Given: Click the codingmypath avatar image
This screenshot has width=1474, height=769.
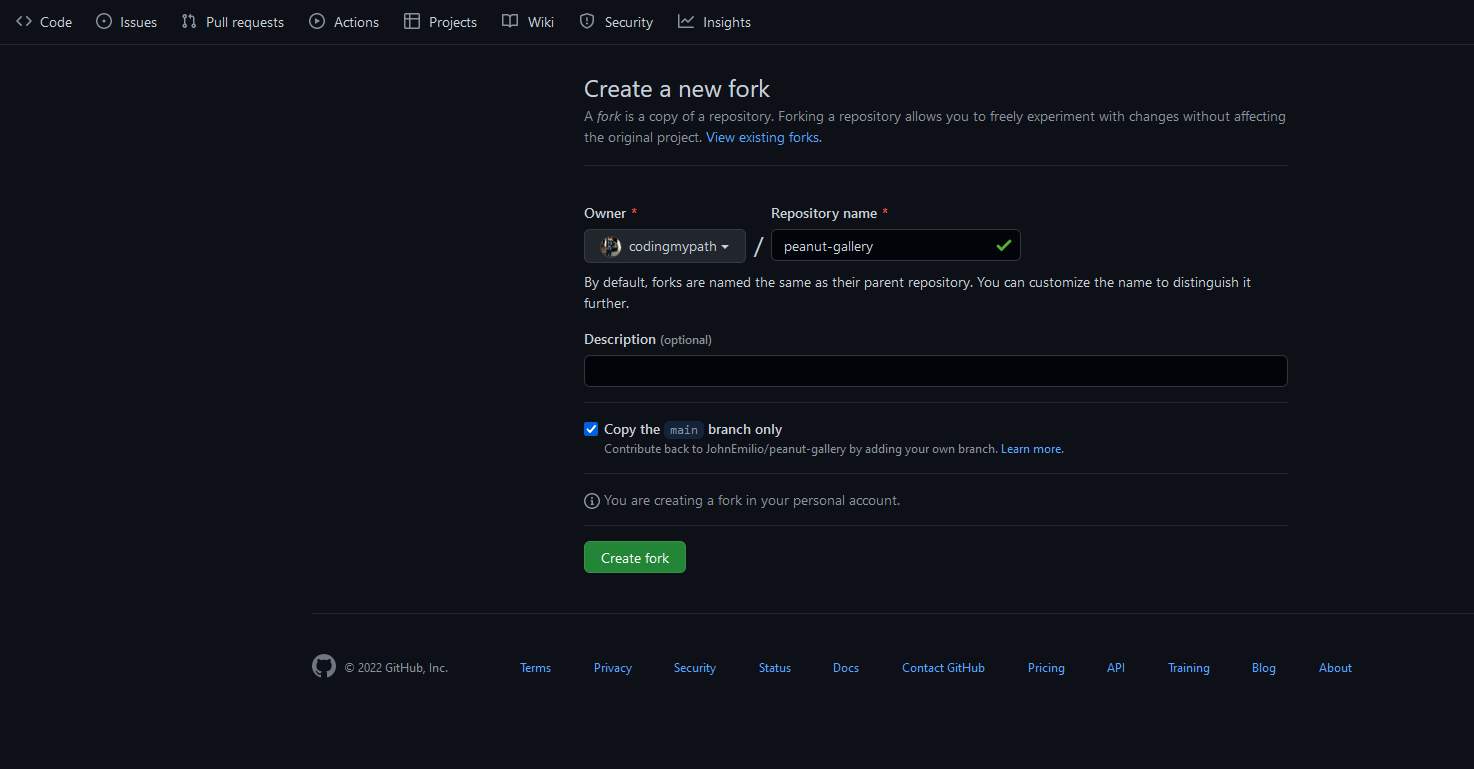Looking at the screenshot, I should pyautogui.click(x=611, y=246).
